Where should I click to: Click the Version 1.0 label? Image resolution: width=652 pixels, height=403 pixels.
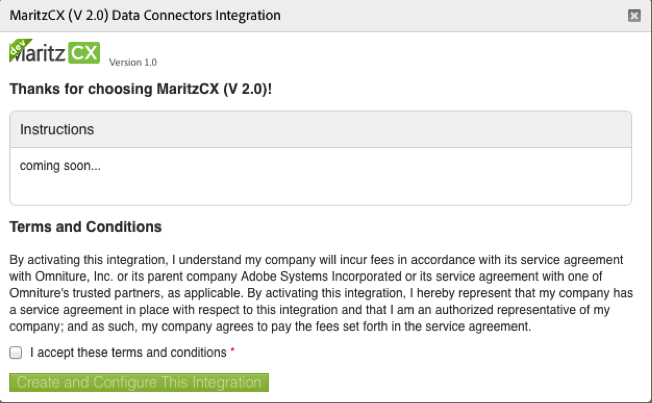click(133, 62)
